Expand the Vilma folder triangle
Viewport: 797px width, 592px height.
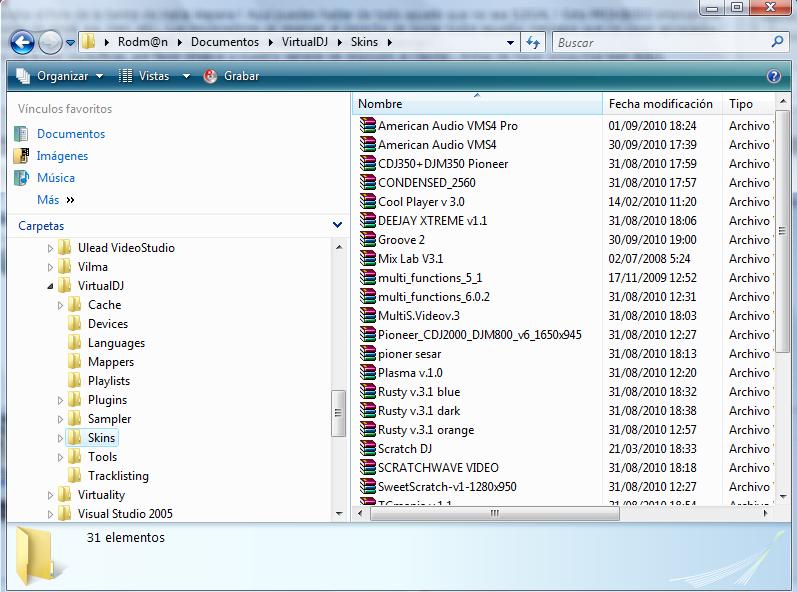pyautogui.click(x=50, y=267)
